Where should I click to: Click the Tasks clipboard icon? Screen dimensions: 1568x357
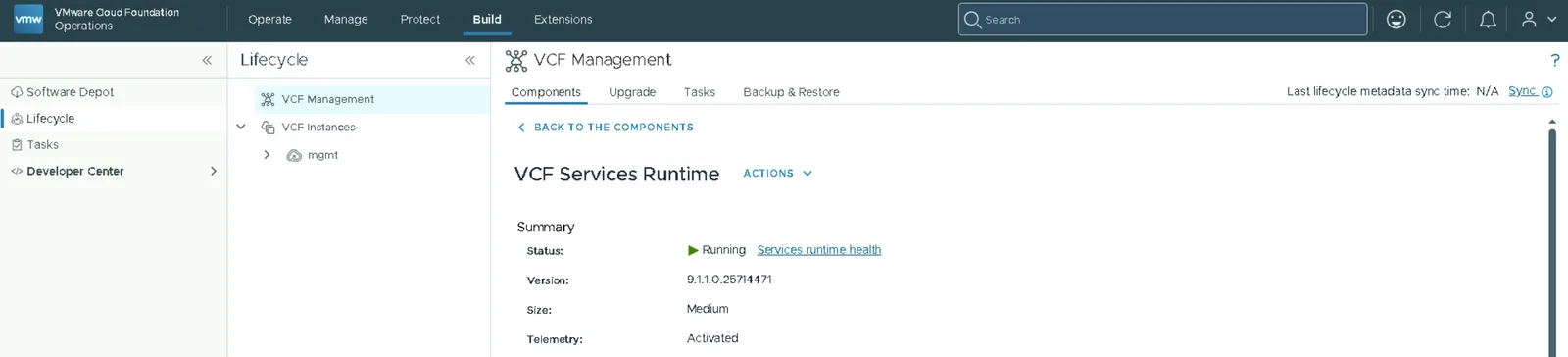17,145
